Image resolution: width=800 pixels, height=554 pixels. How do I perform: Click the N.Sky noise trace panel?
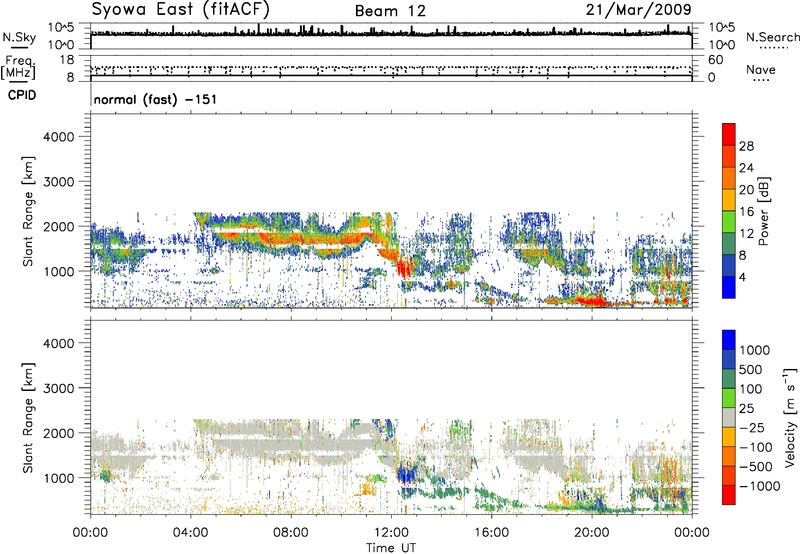(391, 36)
